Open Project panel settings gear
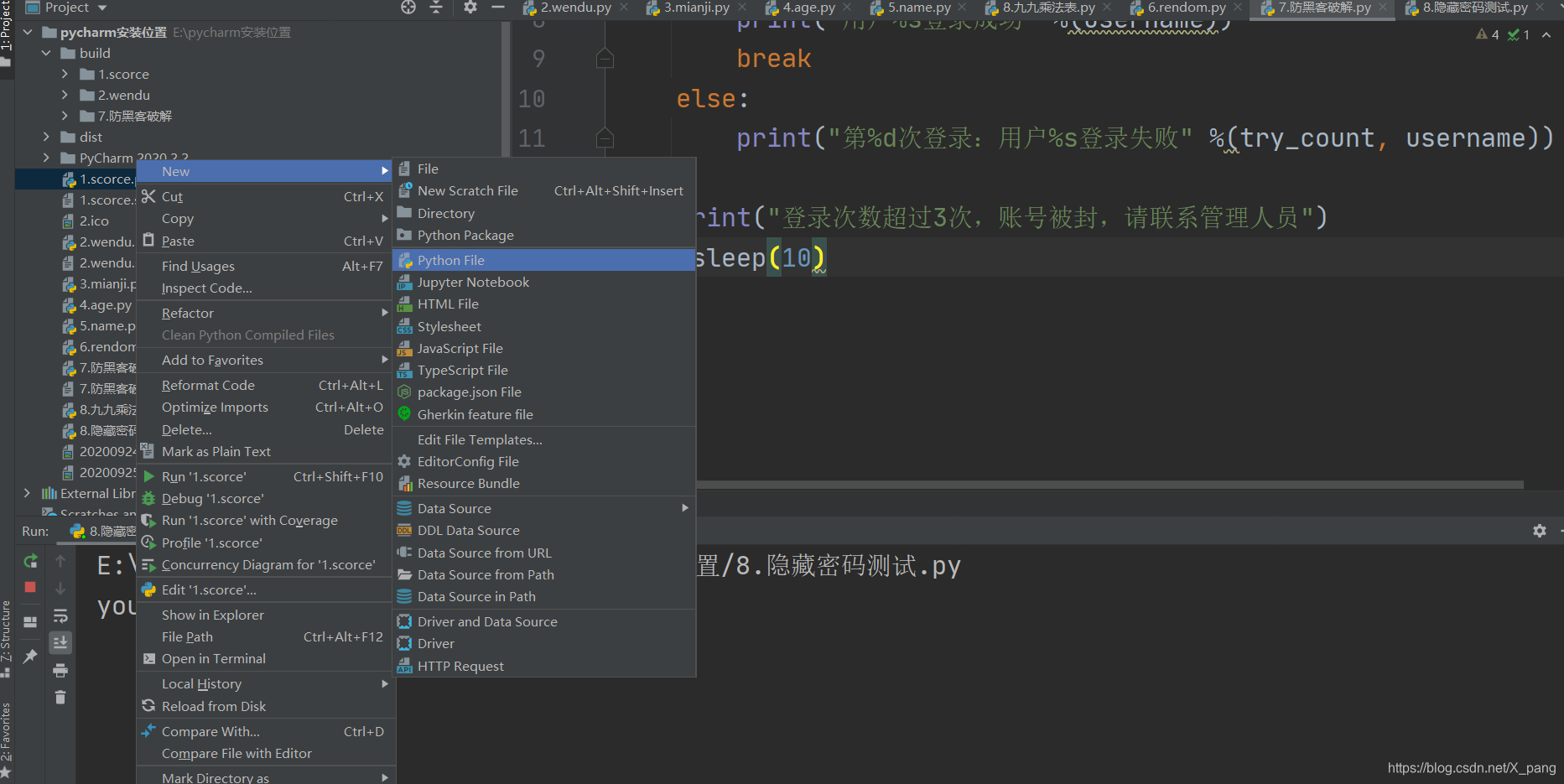 (470, 8)
